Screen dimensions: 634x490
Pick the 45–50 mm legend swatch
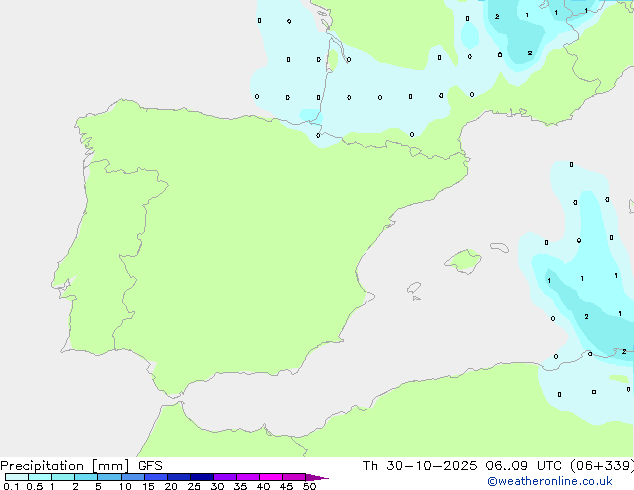pyautogui.click(x=294, y=477)
